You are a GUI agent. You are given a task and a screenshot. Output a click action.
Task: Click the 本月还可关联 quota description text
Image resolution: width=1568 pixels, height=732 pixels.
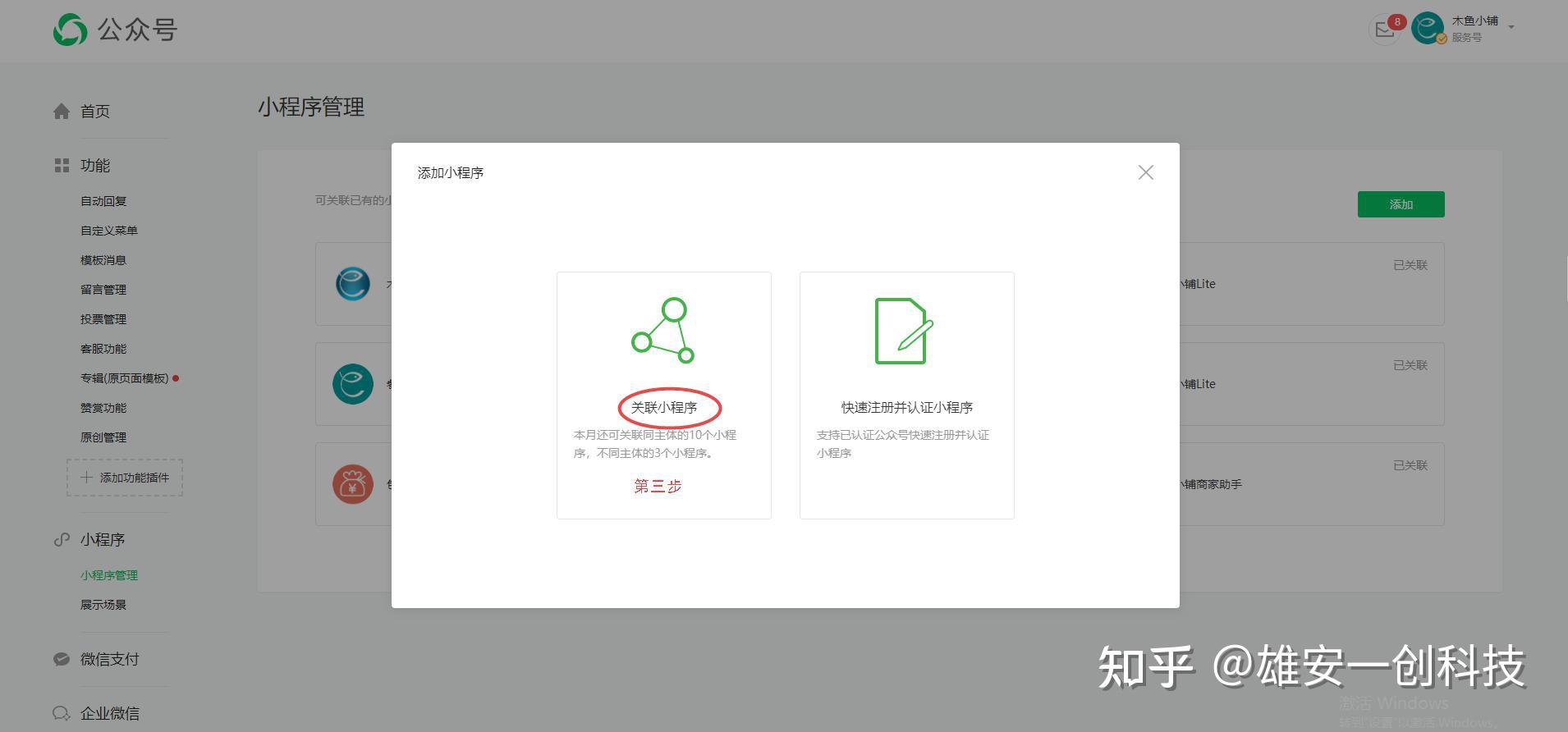tap(655, 444)
